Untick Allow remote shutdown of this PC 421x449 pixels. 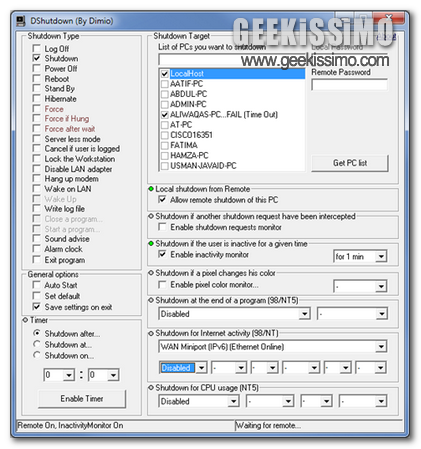tap(162, 200)
